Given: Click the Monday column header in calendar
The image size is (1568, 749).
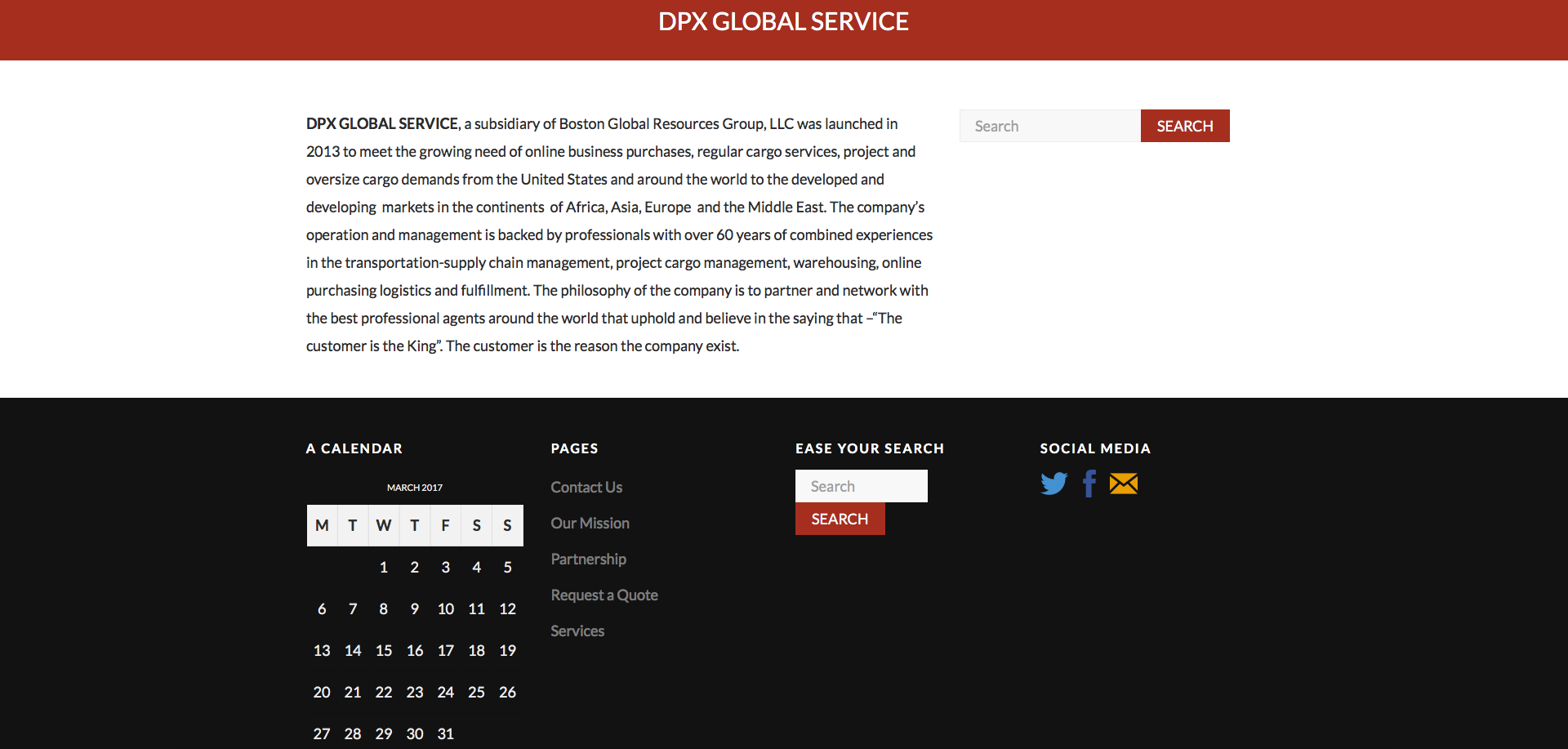Looking at the screenshot, I should [x=322, y=525].
